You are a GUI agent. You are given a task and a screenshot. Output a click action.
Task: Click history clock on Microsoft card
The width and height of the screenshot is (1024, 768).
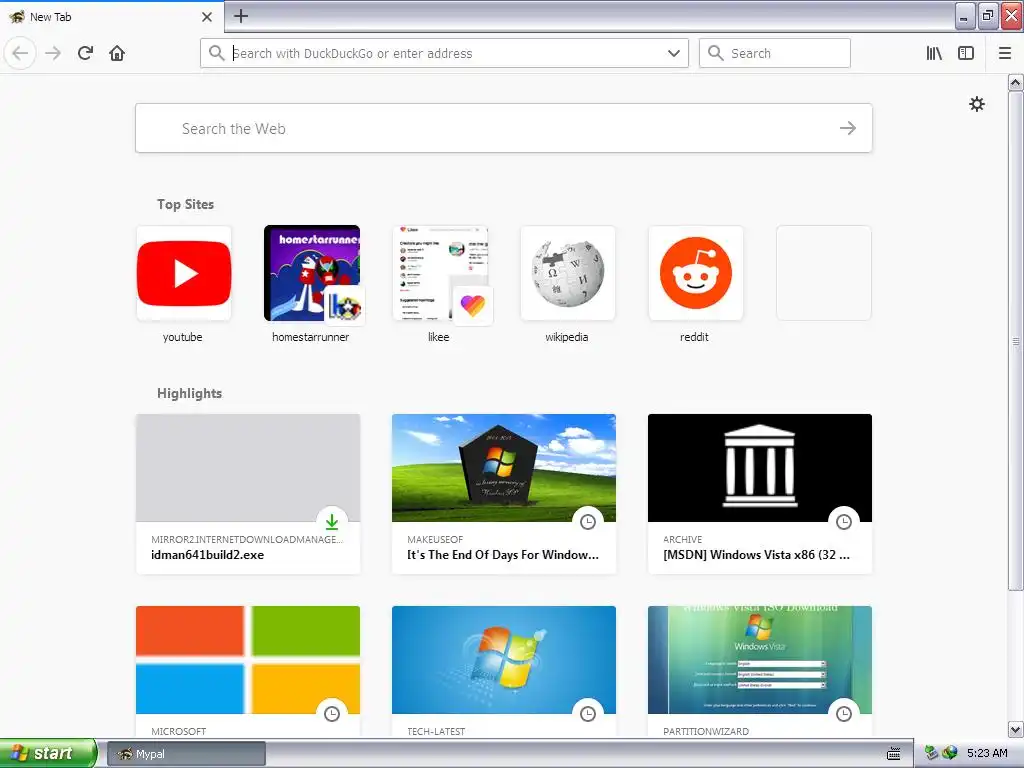coord(332,714)
